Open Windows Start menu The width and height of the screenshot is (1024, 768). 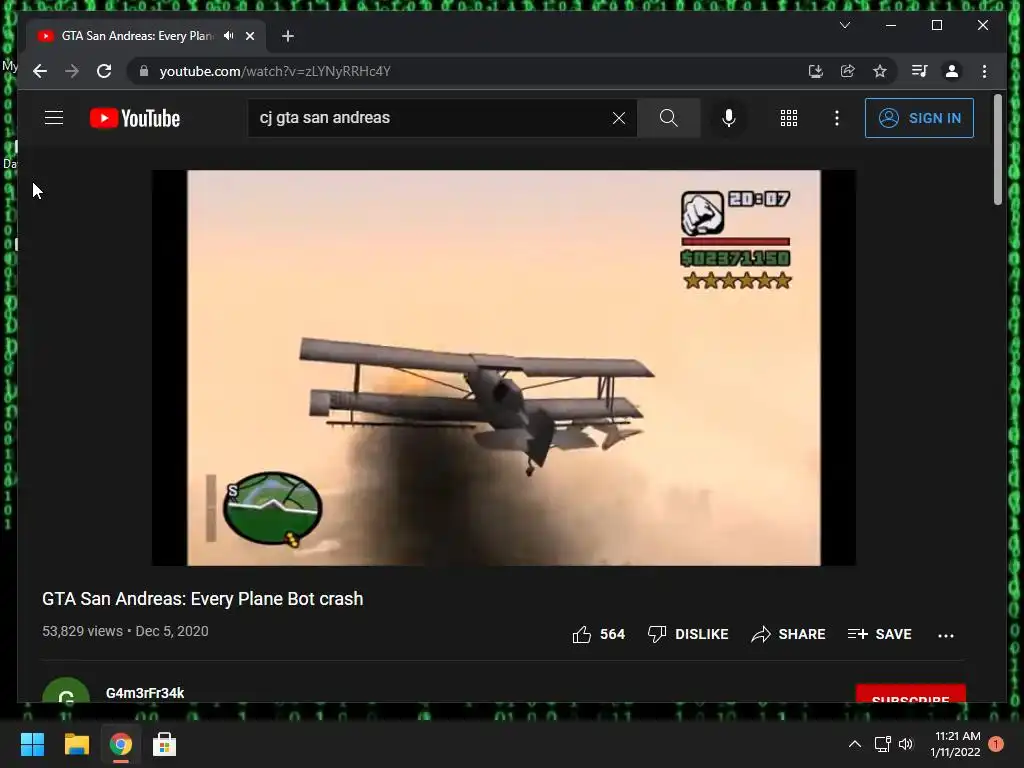[x=32, y=744]
